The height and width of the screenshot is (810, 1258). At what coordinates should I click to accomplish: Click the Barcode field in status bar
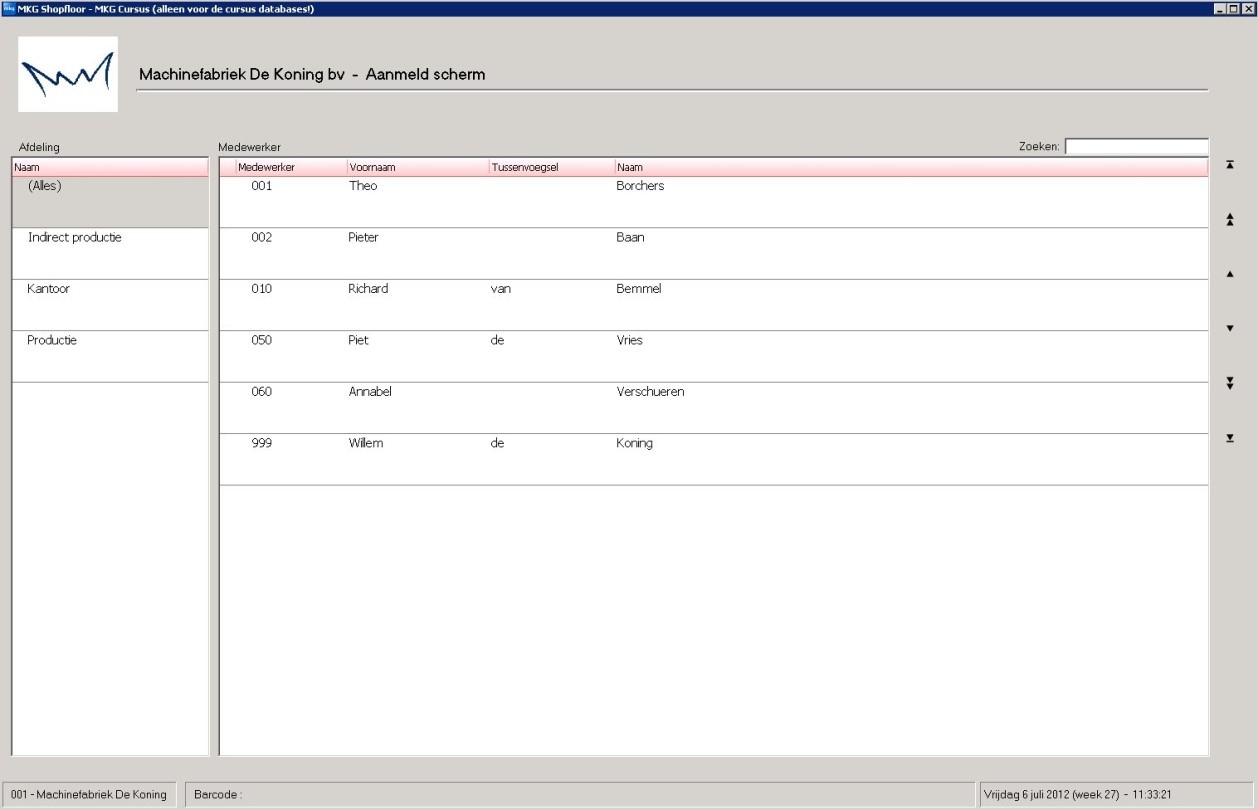[x=580, y=794]
